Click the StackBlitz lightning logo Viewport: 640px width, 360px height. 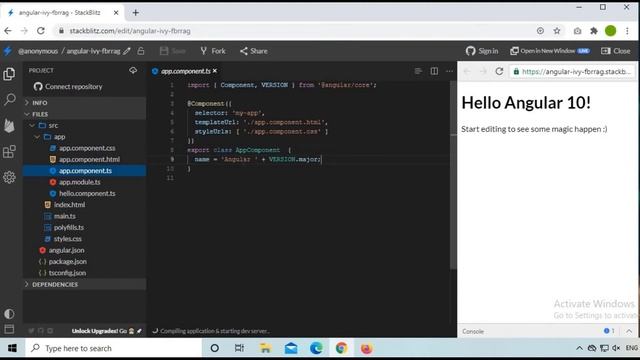pyautogui.click(x=8, y=51)
